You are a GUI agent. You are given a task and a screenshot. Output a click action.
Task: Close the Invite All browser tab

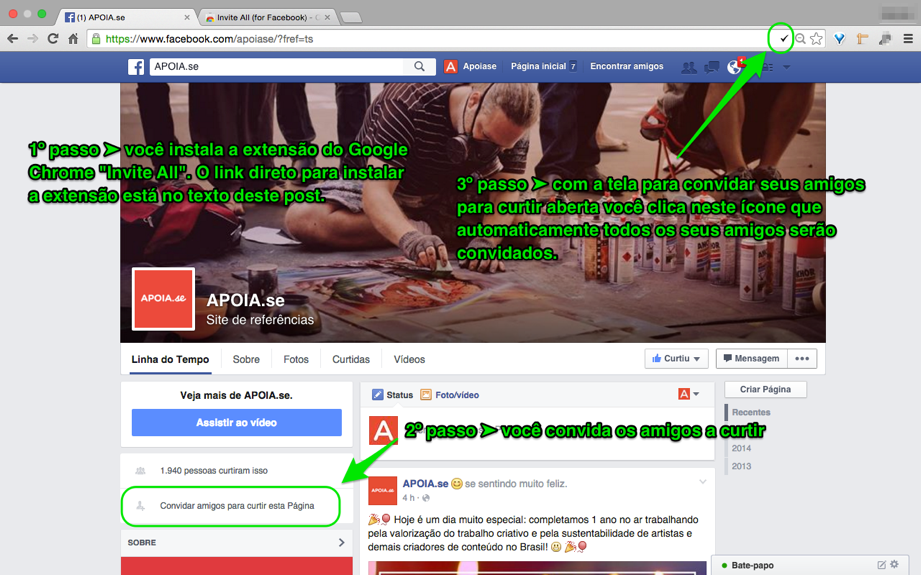click(327, 18)
